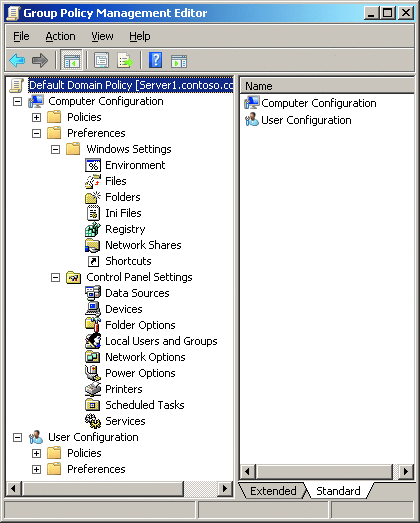
Task: Click the right pane scroll right arrow
Action: [x=406, y=472]
